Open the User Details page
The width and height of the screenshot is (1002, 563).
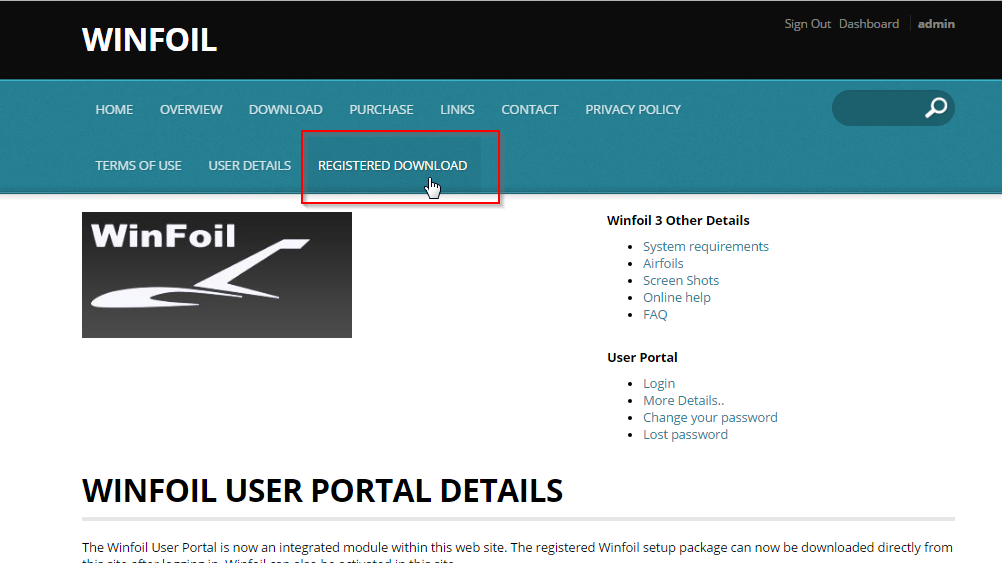(250, 166)
